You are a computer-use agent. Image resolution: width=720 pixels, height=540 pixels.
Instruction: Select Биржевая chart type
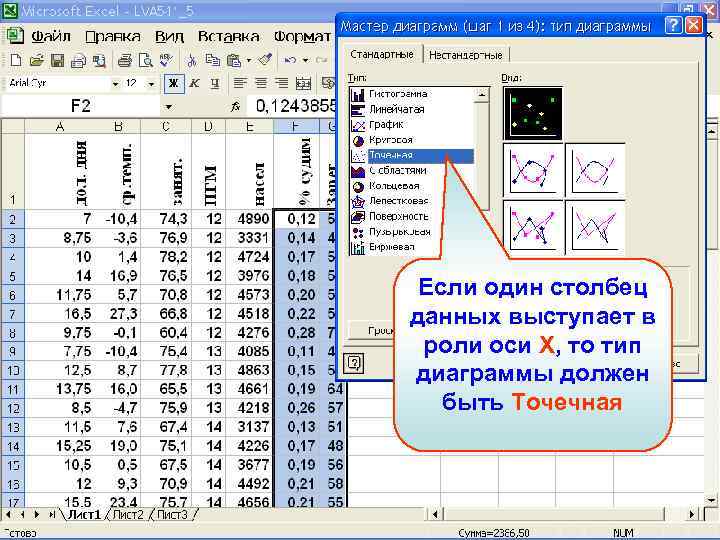[412, 247]
